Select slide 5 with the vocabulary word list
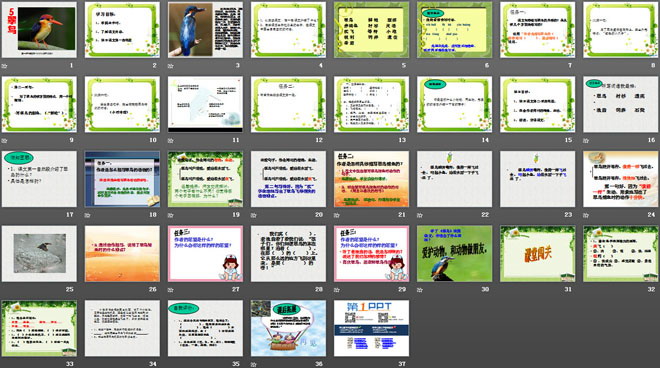This screenshot has width=660, height=368. tap(371, 30)
